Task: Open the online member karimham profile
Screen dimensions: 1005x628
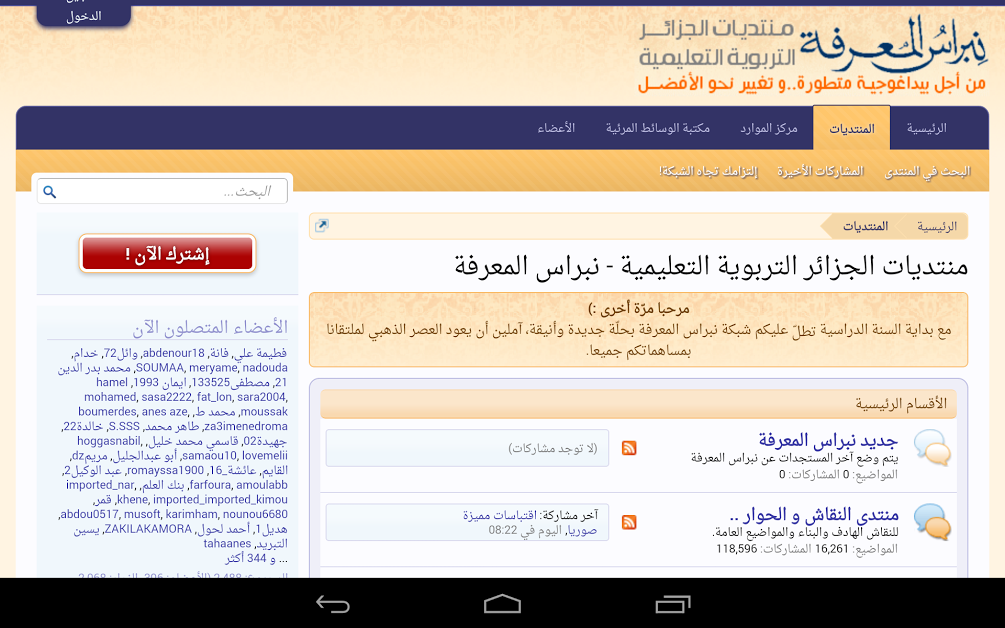Action: pyautogui.click(x=192, y=515)
